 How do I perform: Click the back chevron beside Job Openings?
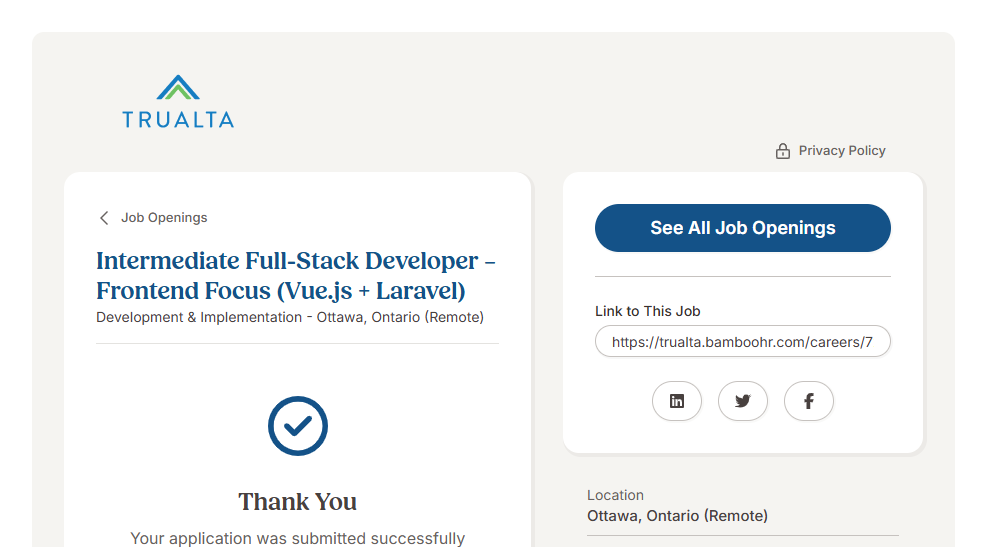pos(104,218)
